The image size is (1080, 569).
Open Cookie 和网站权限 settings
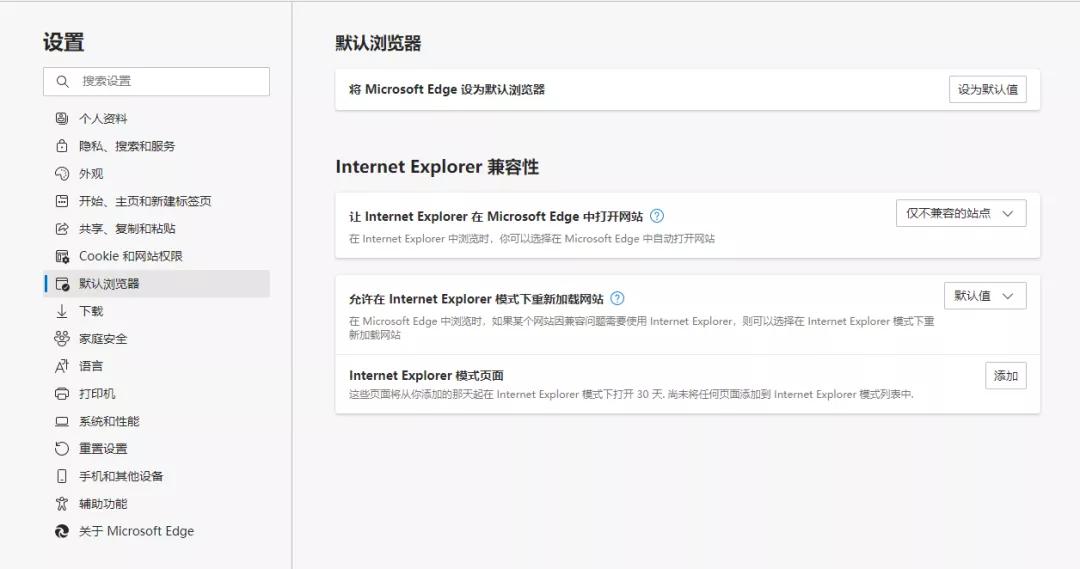pyautogui.click(x=157, y=256)
